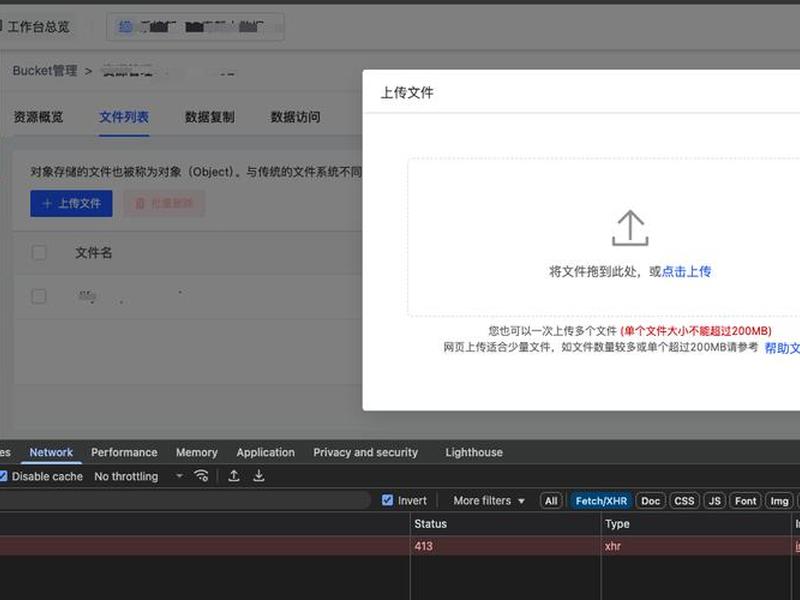
Task: Click the disabled red batch delete button
Action: pyautogui.click(x=164, y=204)
